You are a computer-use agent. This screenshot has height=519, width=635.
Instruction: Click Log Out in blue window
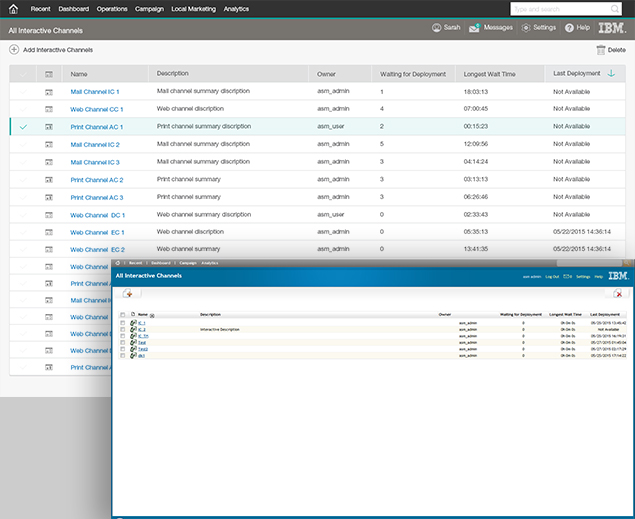pyautogui.click(x=552, y=277)
